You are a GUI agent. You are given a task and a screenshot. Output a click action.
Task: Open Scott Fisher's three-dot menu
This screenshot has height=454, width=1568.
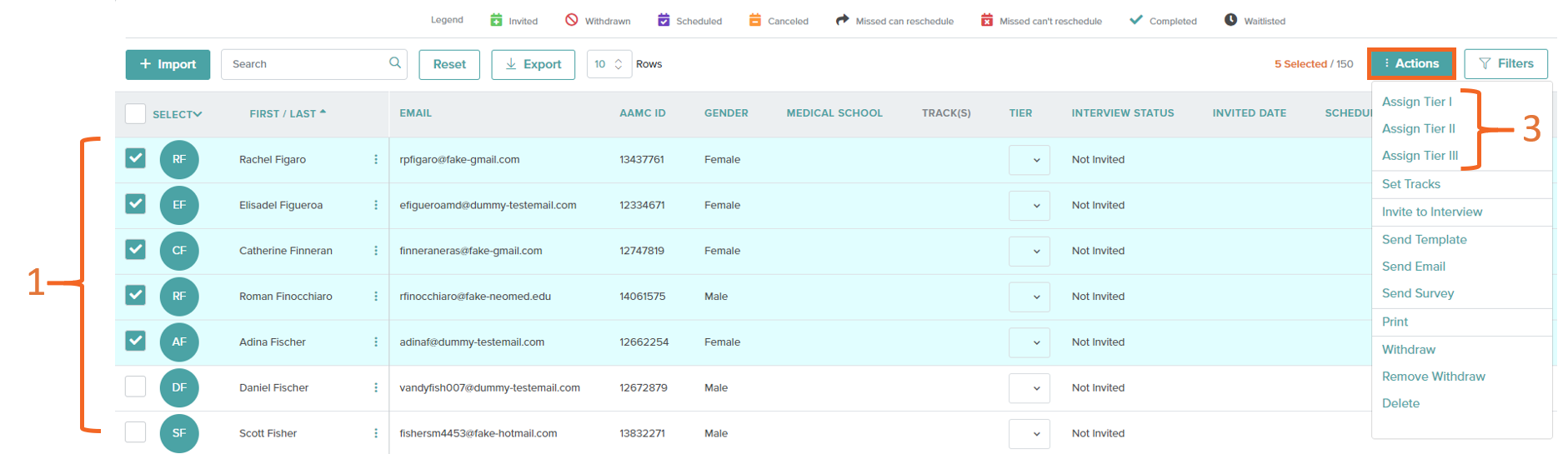point(376,433)
